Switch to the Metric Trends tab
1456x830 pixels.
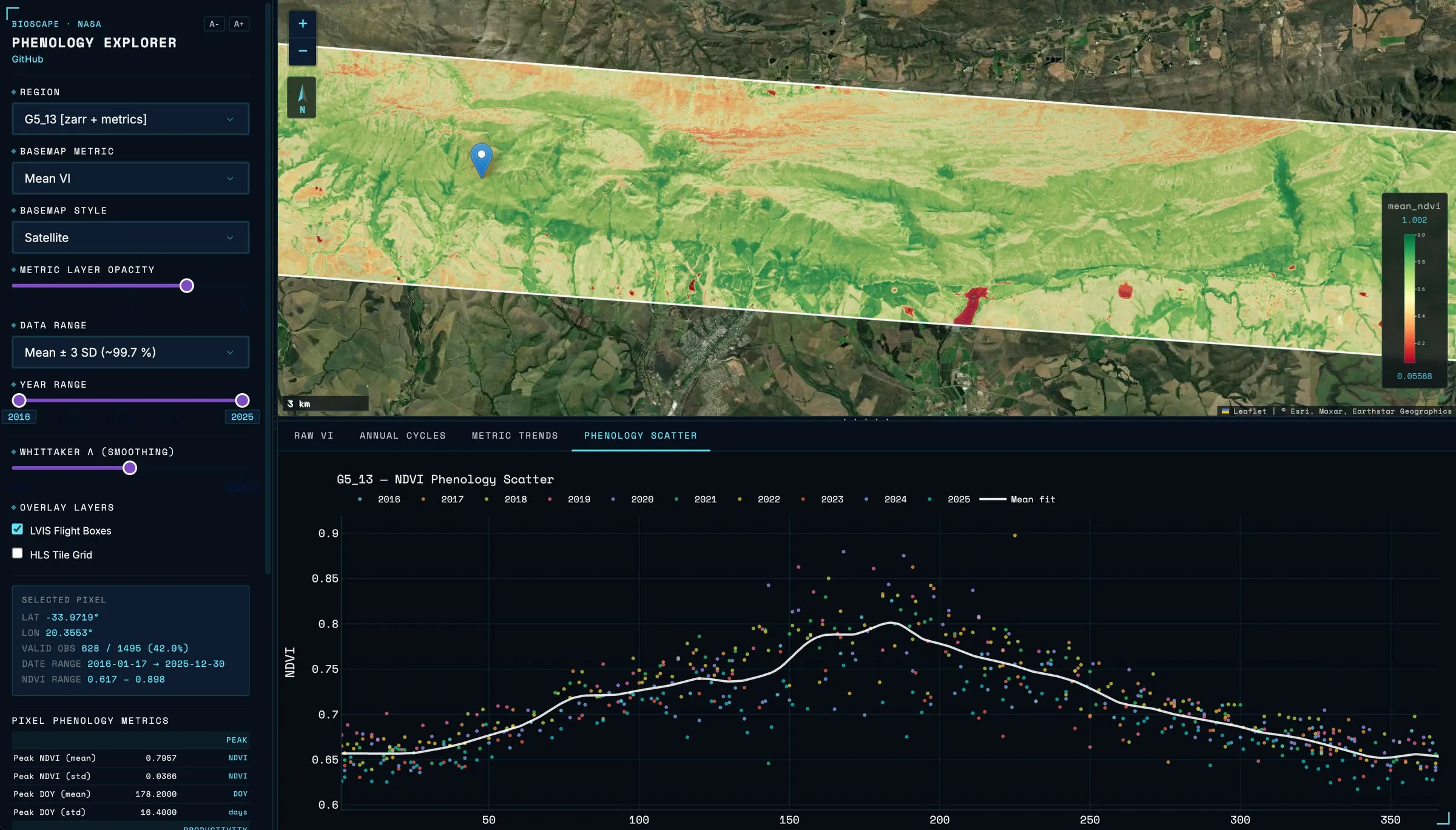pos(515,436)
